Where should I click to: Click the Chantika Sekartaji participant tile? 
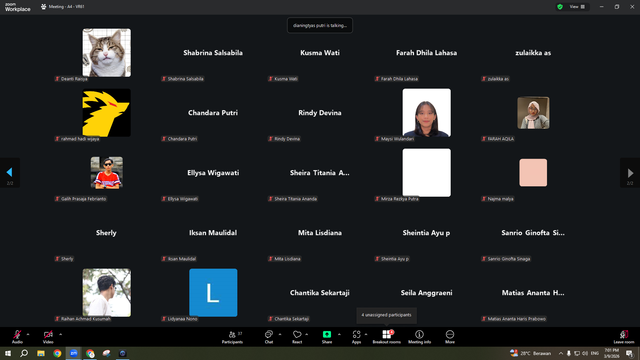point(320,293)
